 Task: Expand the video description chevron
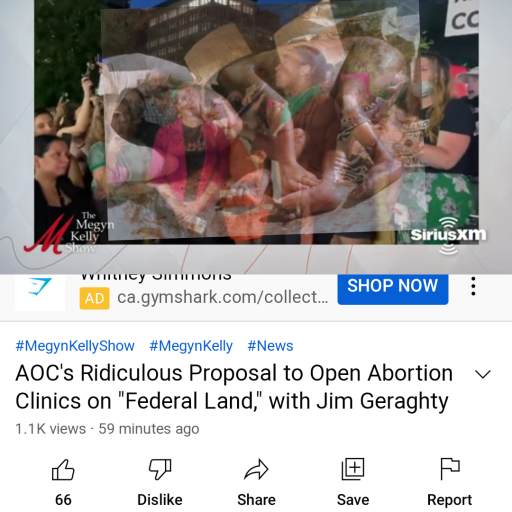(x=483, y=374)
